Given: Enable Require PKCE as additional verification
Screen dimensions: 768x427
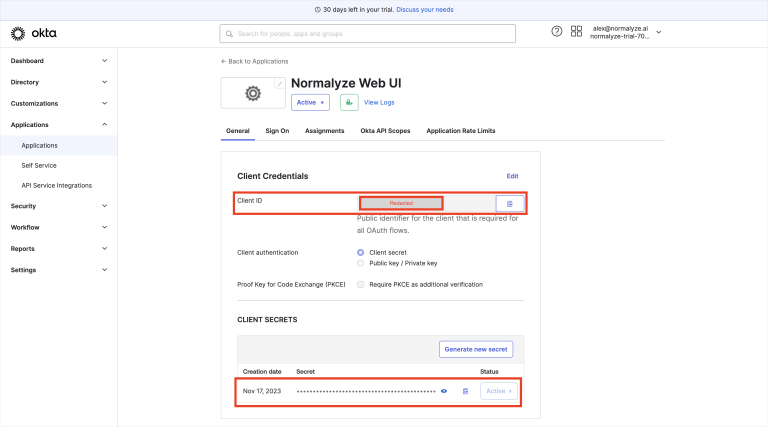Looking at the screenshot, I should pyautogui.click(x=361, y=284).
